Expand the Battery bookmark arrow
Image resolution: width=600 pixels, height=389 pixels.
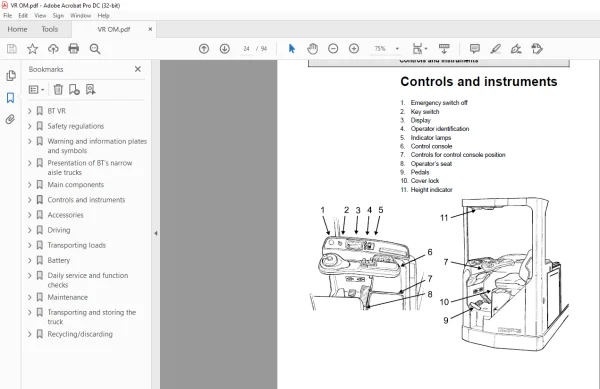pos(30,260)
